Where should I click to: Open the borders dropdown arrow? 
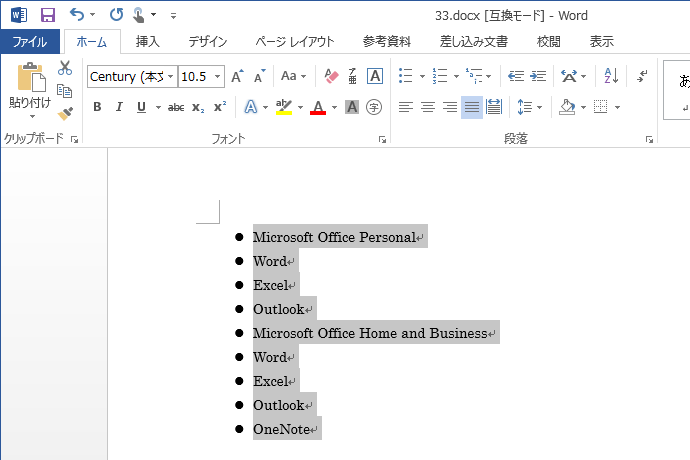tap(617, 107)
